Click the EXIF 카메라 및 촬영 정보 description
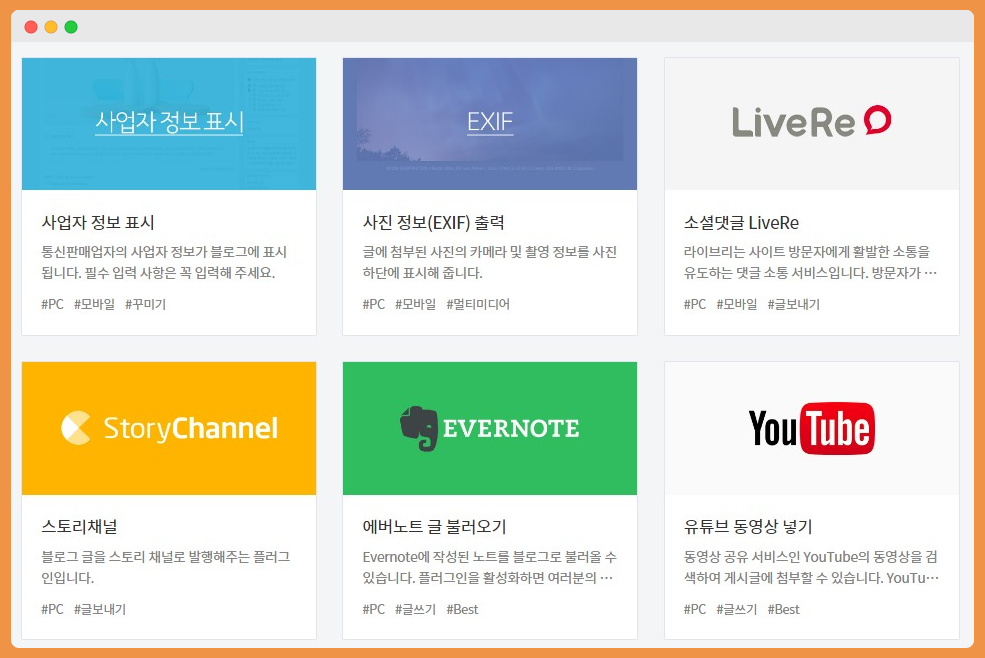The image size is (985, 658). (x=489, y=262)
